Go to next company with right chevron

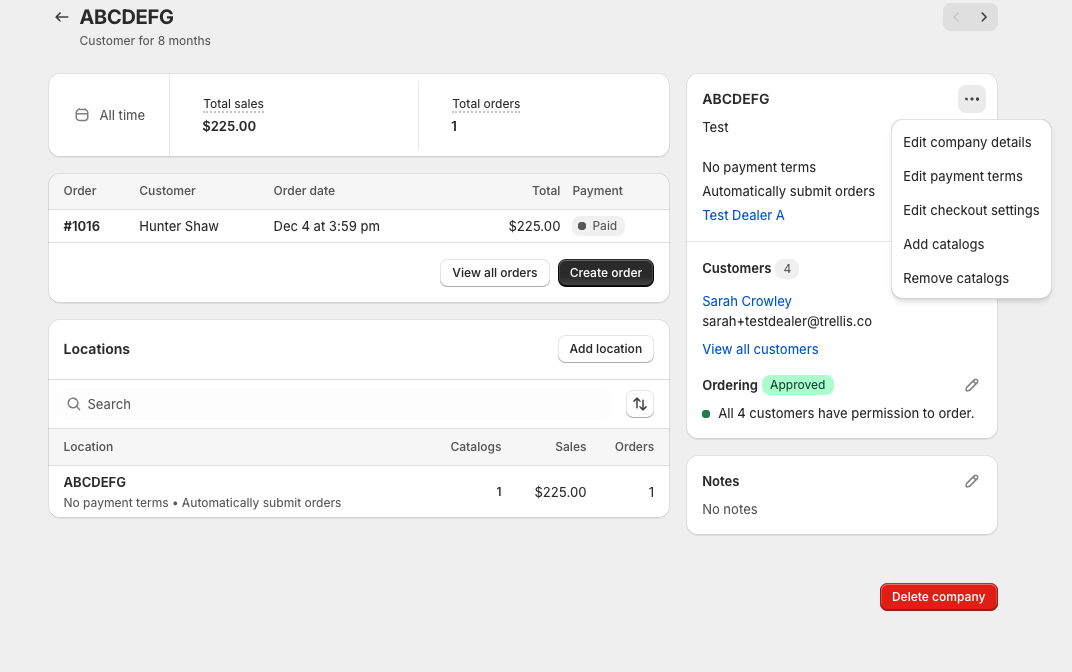[984, 17]
